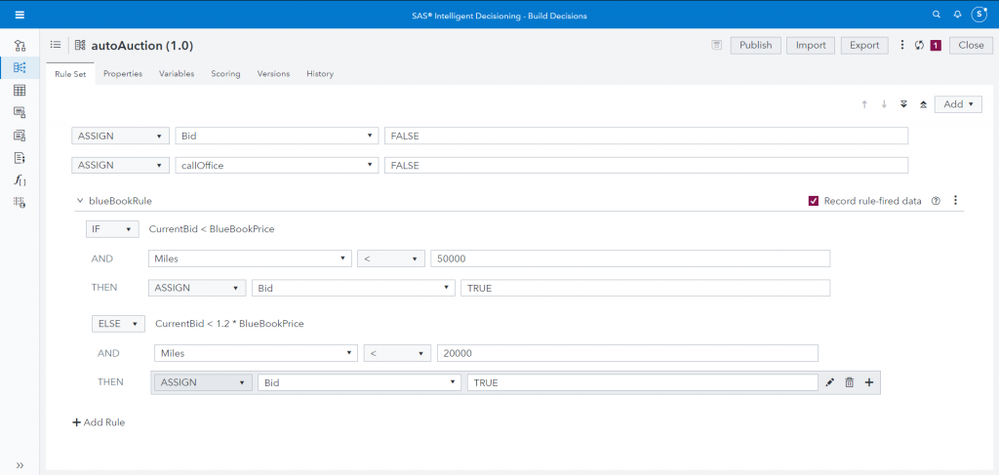Open the Lookup Tables grid sidebar icon
Image resolution: width=999 pixels, height=475 pixels.
click(20, 90)
